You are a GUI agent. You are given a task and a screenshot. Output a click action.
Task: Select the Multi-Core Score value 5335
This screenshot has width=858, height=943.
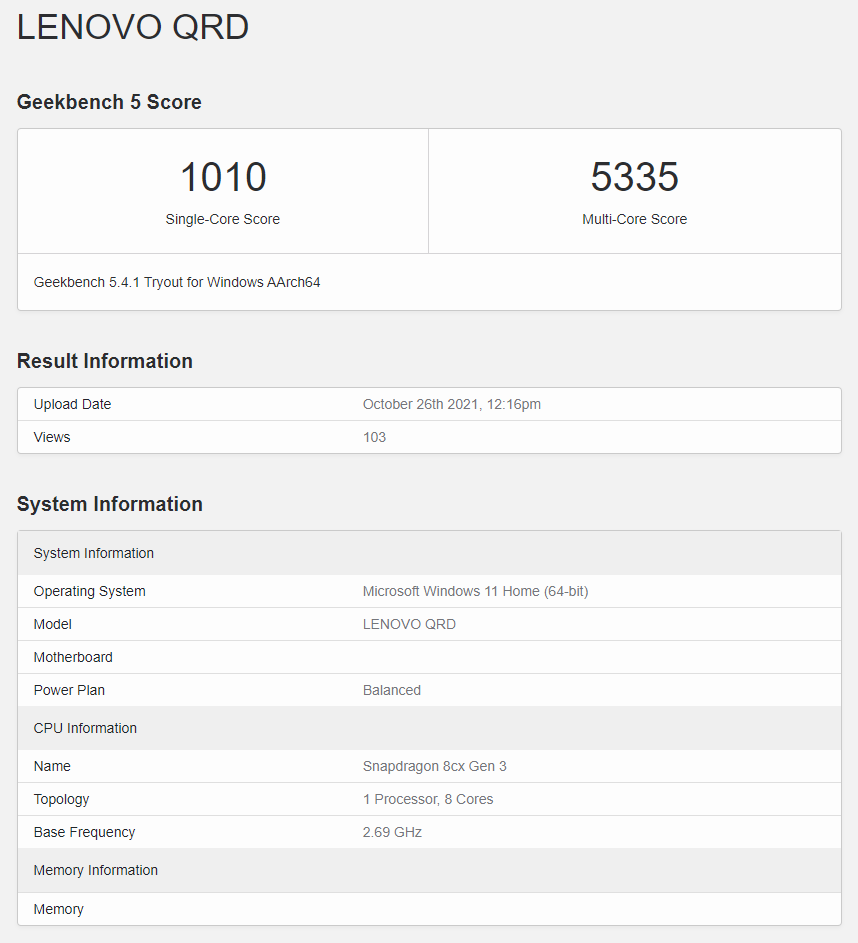click(634, 176)
